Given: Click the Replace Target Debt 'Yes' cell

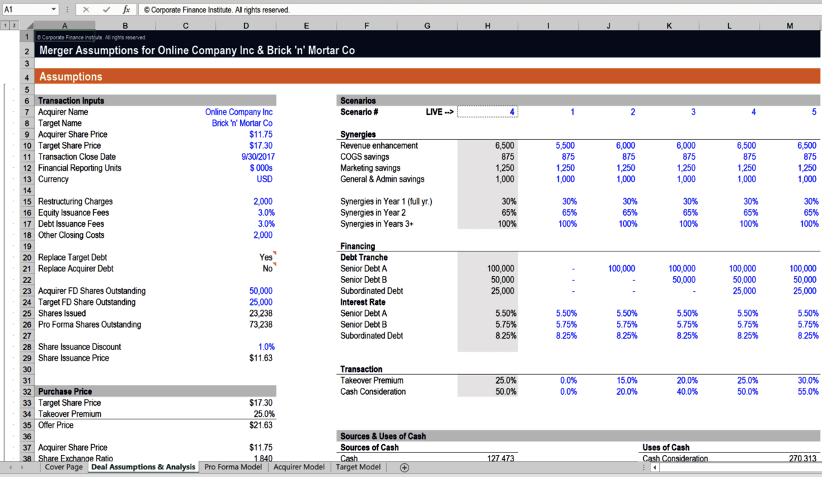Looking at the screenshot, I should point(243,257).
